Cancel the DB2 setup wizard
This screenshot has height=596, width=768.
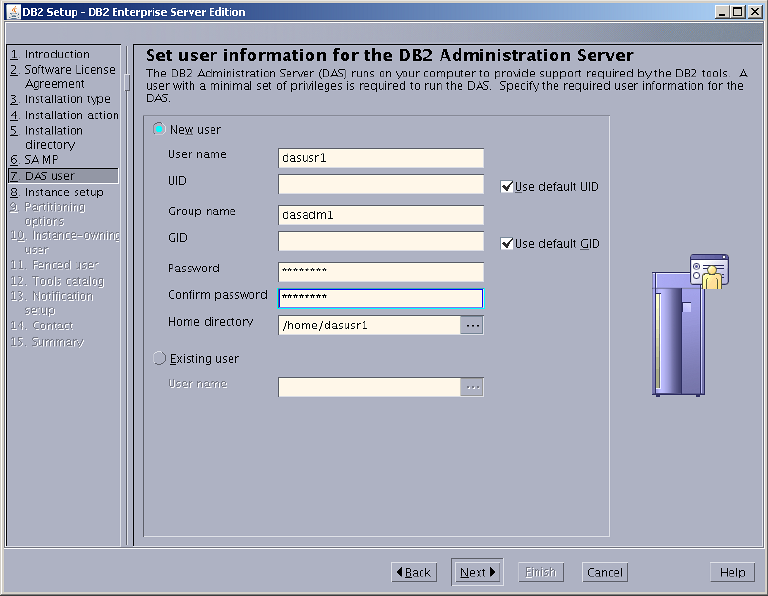click(604, 572)
